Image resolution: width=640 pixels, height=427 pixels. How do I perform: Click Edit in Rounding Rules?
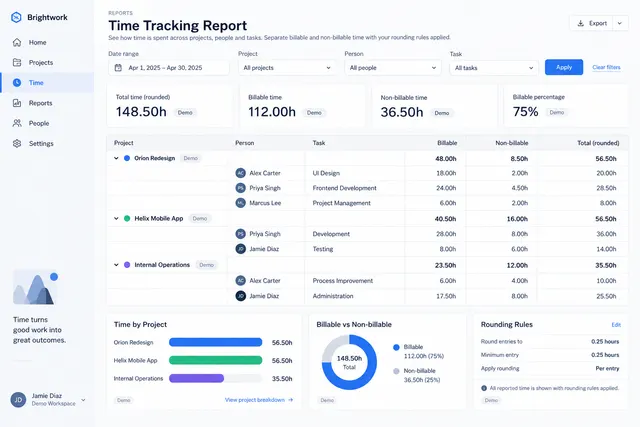(x=616, y=325)
